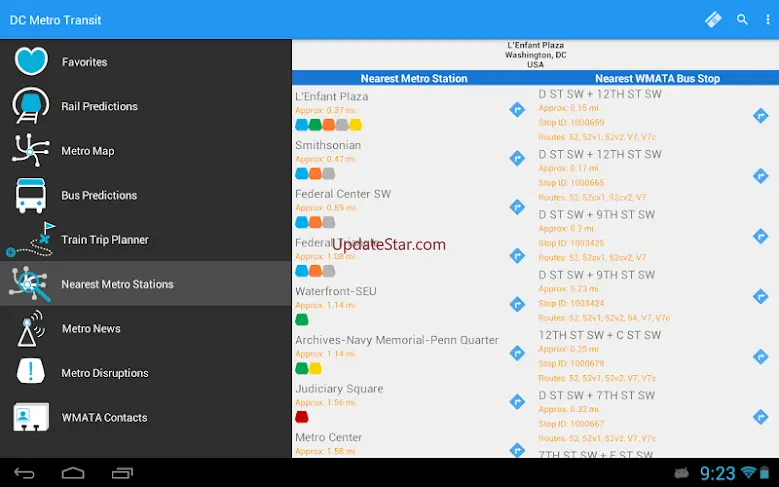Click Nearest Metro Station column header
The height and width of the screenshot is (487, 779).
(414, 79)
